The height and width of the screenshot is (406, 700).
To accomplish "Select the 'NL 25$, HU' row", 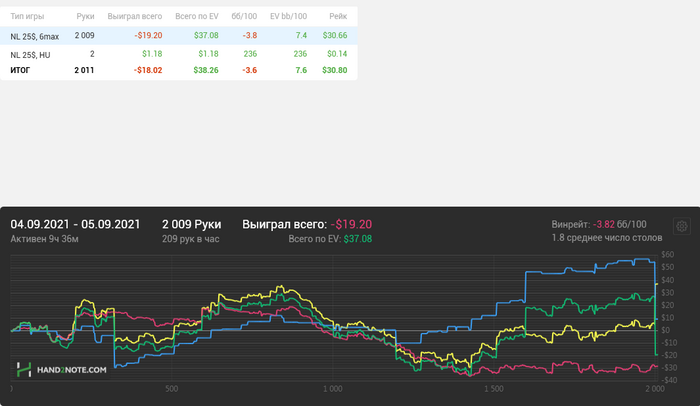I will pyautogui.click(x=179, y=54).
